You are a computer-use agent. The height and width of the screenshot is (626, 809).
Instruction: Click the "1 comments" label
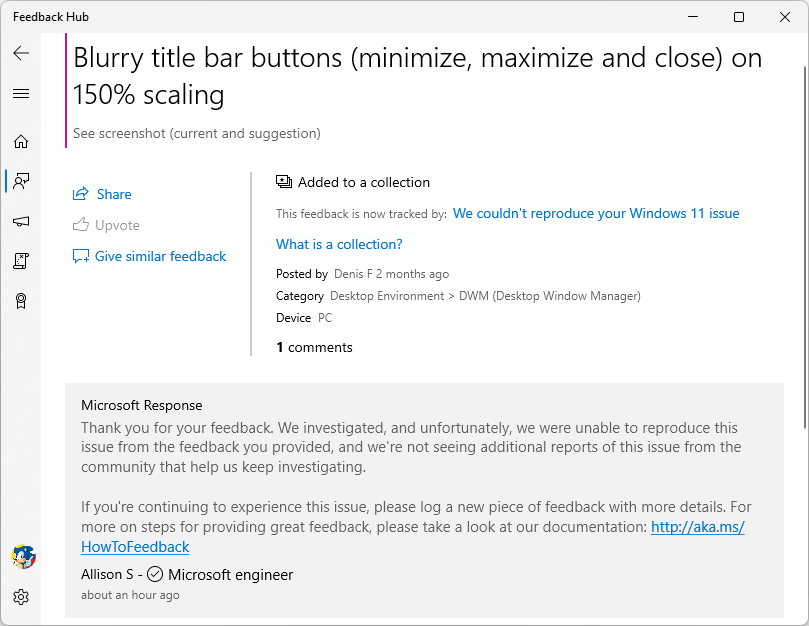(314, 347)
